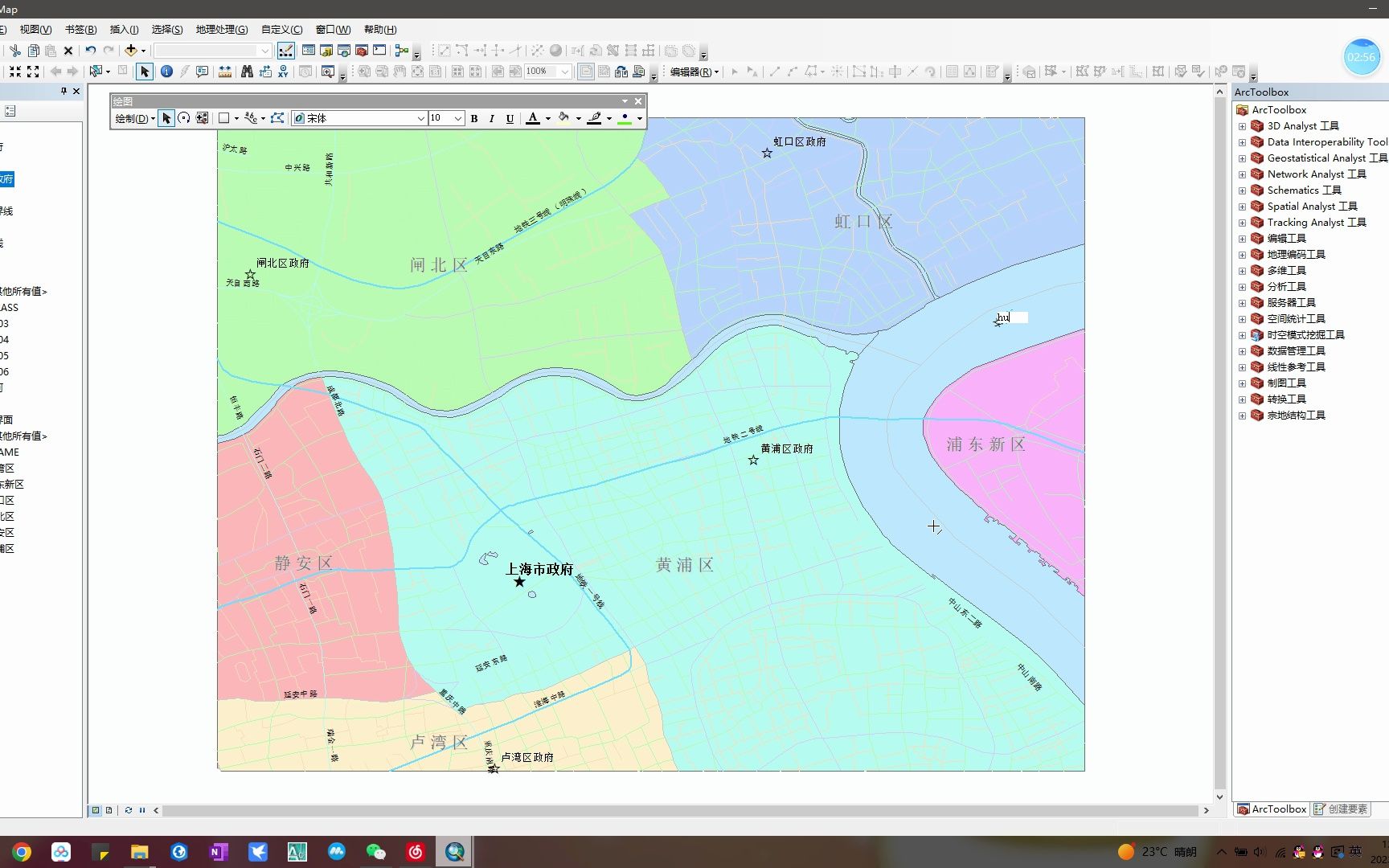This screenshot has width=1389, height=868.
Task: Open the 编辑器(R) editor dropdown menu
Action: [x=694, y=72]
